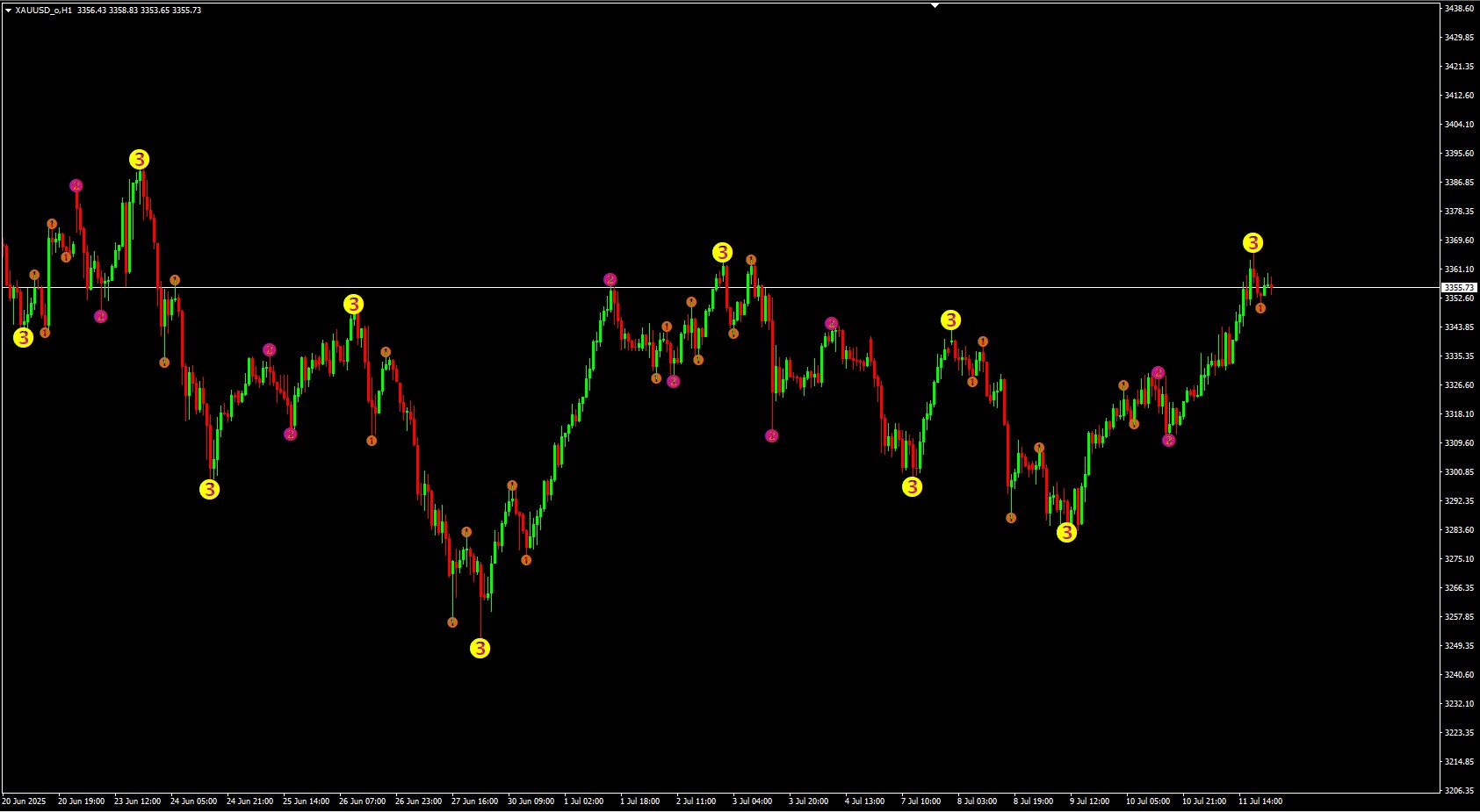The width and height of the screenshot is (1480, 812).
Task: Click the 3355.73 current price label
Action: [x=1459, y=288]
